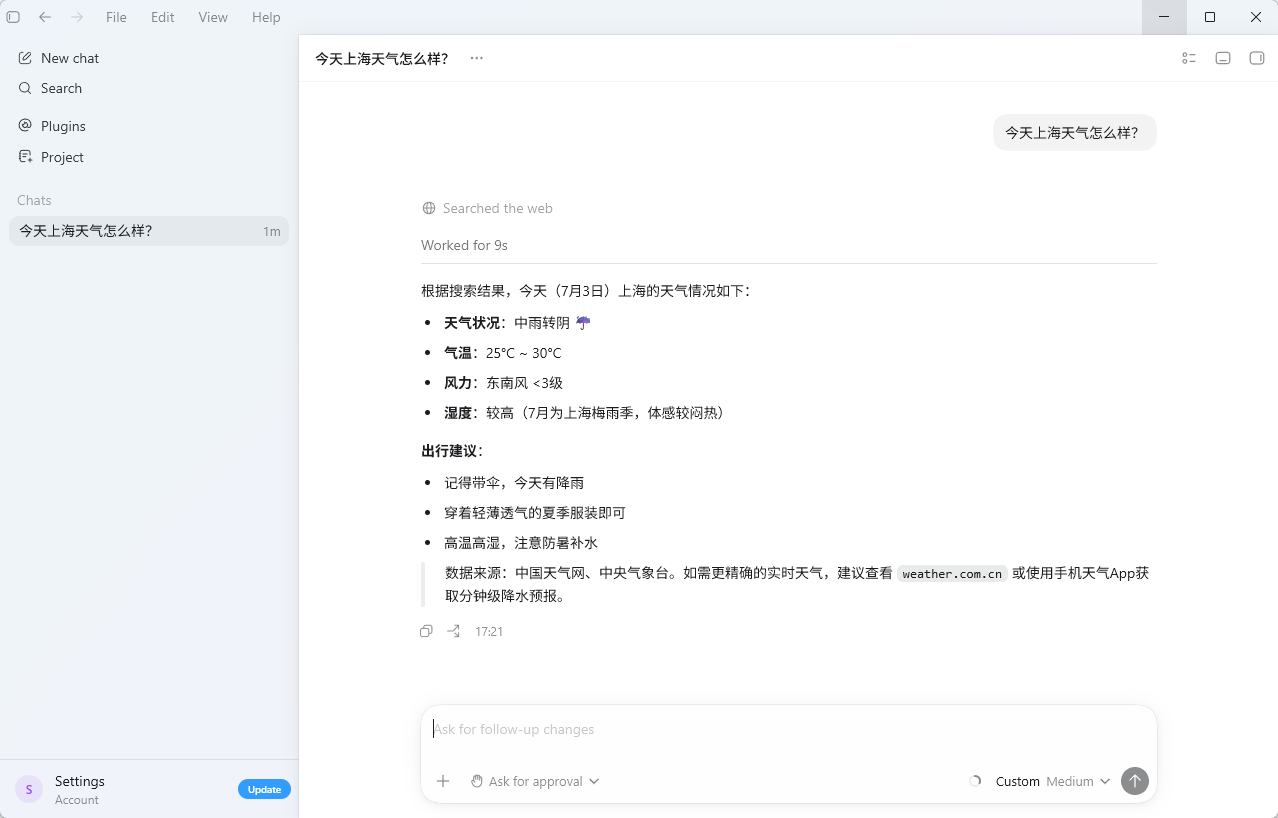This screenshot has height=818, width=1278.
Task: Open Search in the sidebar
Action: 149,88
